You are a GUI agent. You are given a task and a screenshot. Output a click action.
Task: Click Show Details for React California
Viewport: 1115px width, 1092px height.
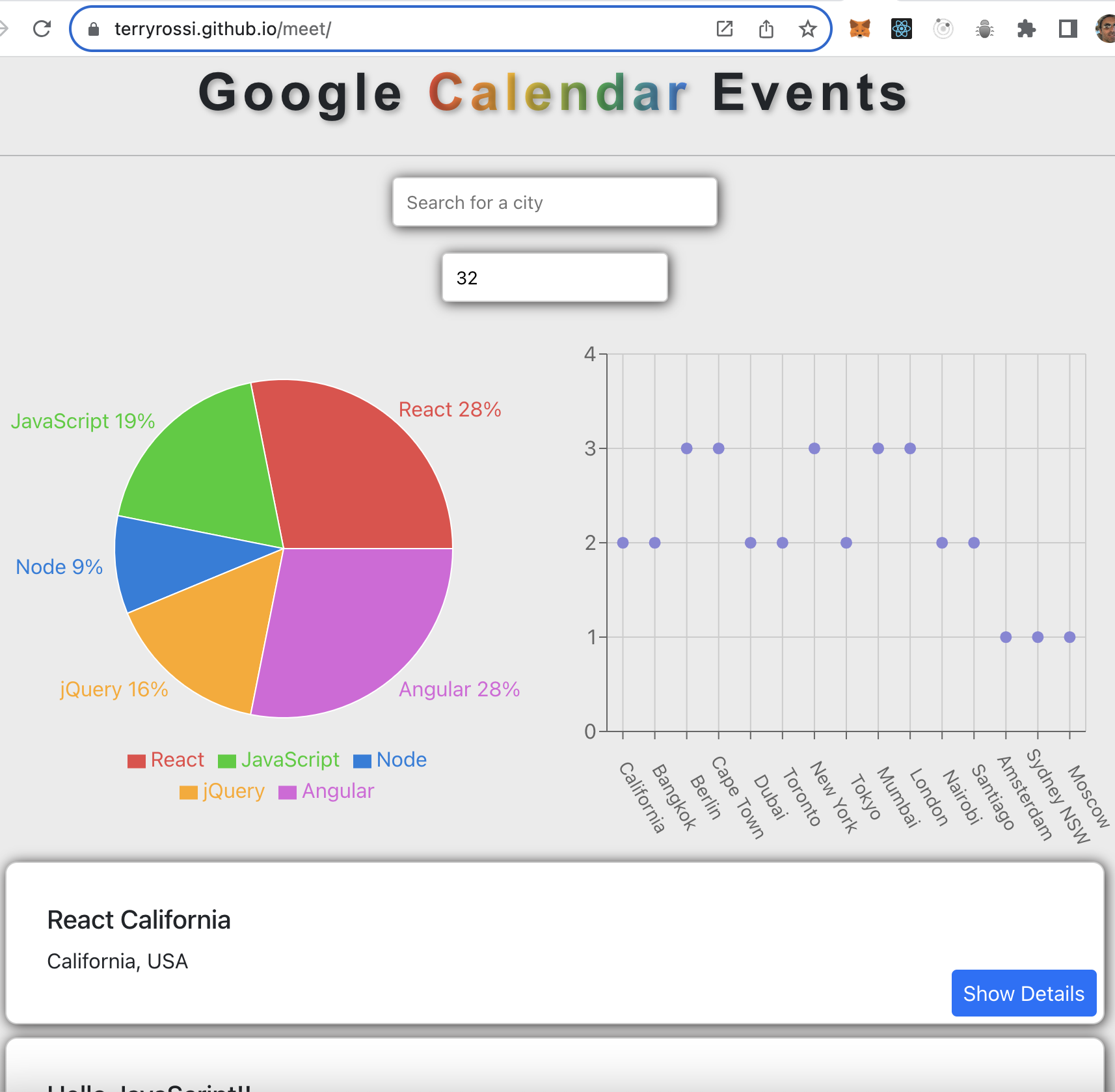[x=1024, y=993]
